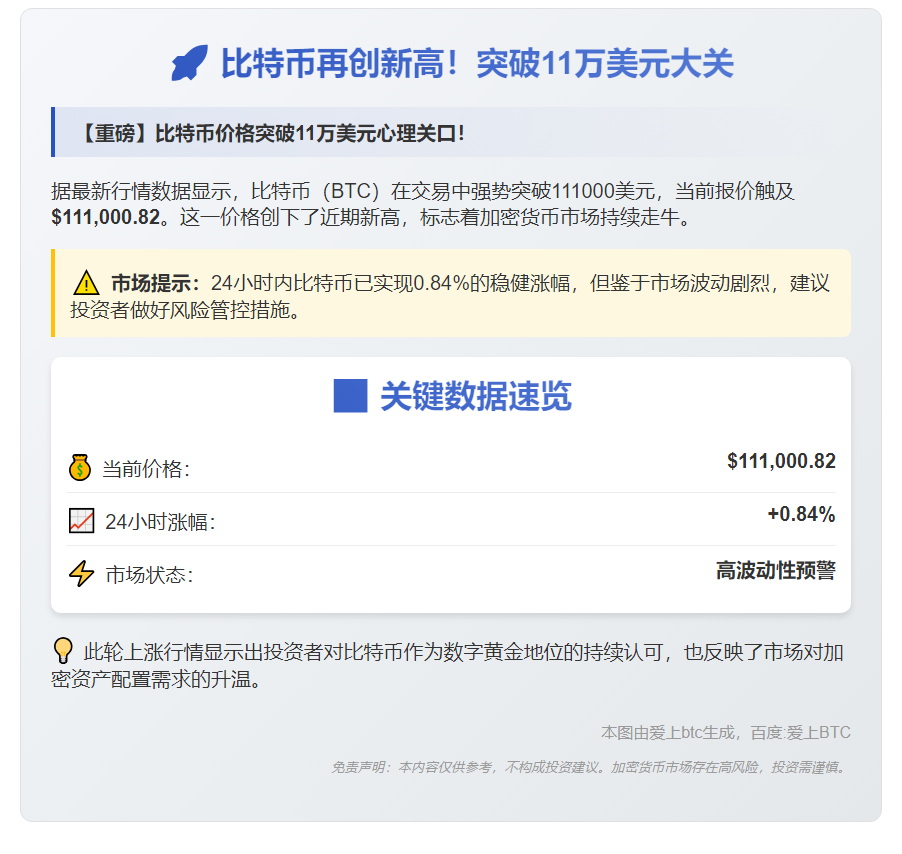Click the disclaimer text starting with 免责声明
This screenshot has height=854, width=902.
[590, 767]
